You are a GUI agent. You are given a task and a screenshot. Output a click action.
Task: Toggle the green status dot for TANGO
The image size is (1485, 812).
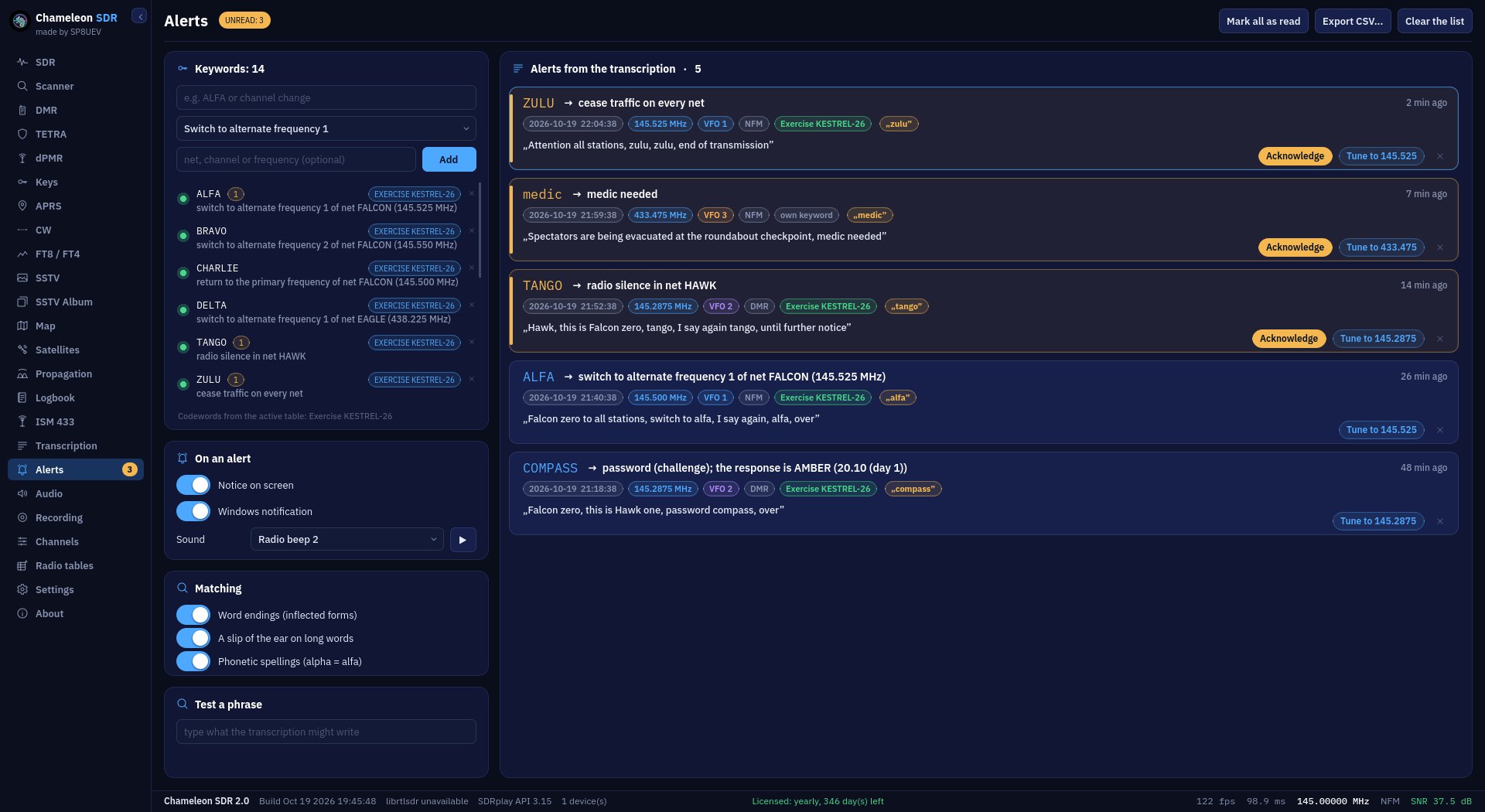coord(183,347)
